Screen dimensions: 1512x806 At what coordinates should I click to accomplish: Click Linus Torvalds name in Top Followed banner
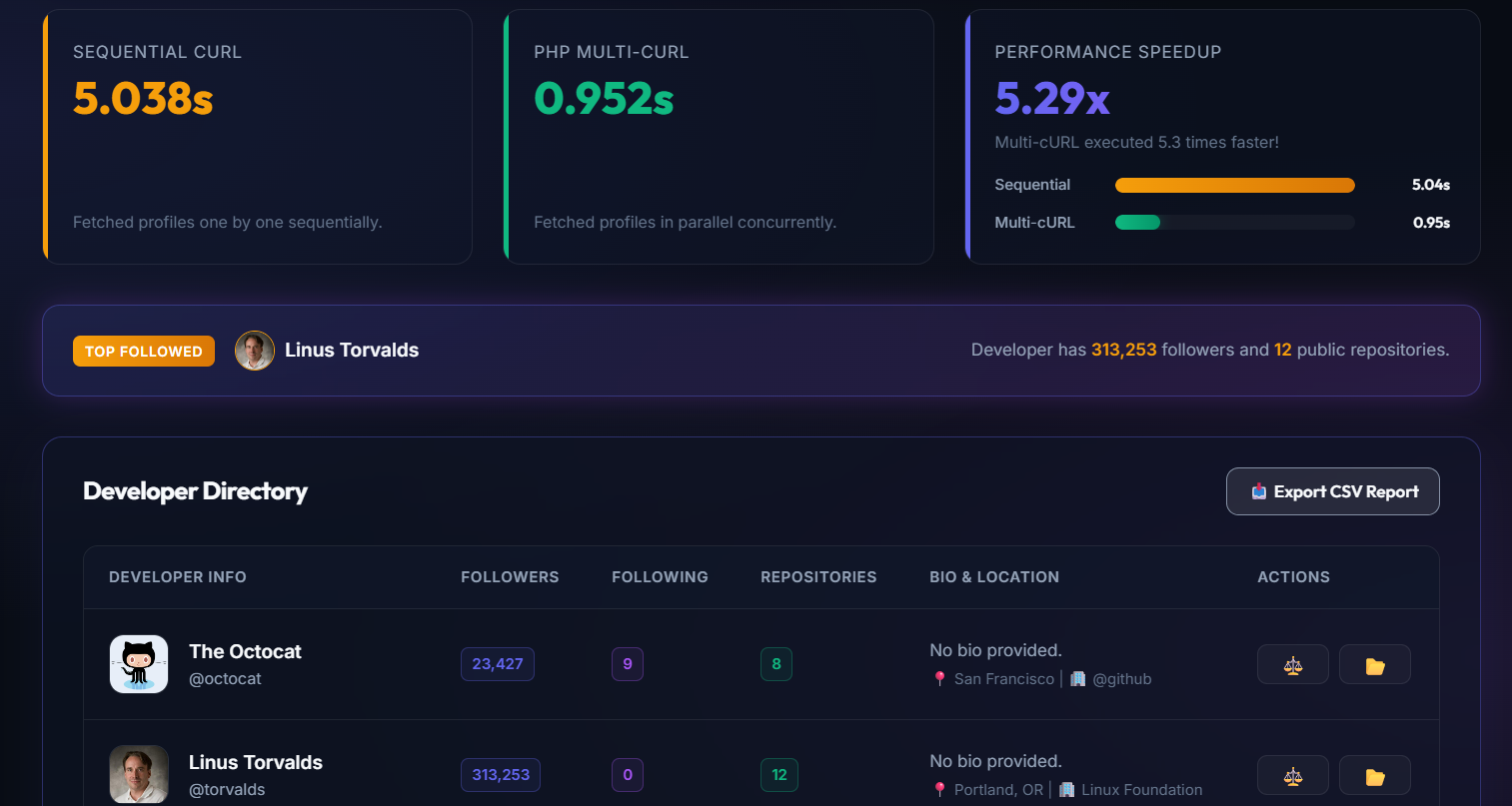pos(352,351)
